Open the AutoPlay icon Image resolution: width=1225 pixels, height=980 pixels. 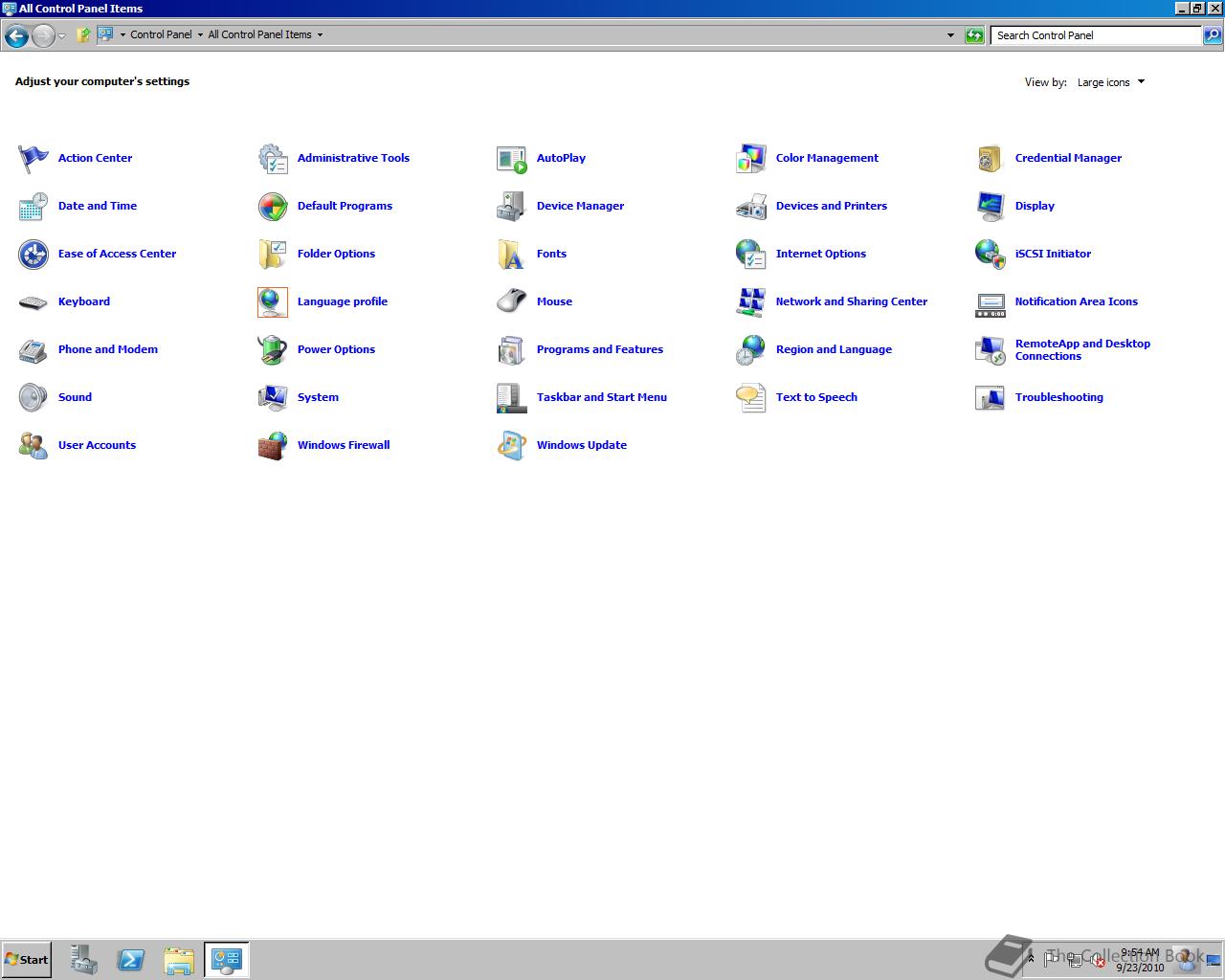pyautogui.click(x=512, y=159)
